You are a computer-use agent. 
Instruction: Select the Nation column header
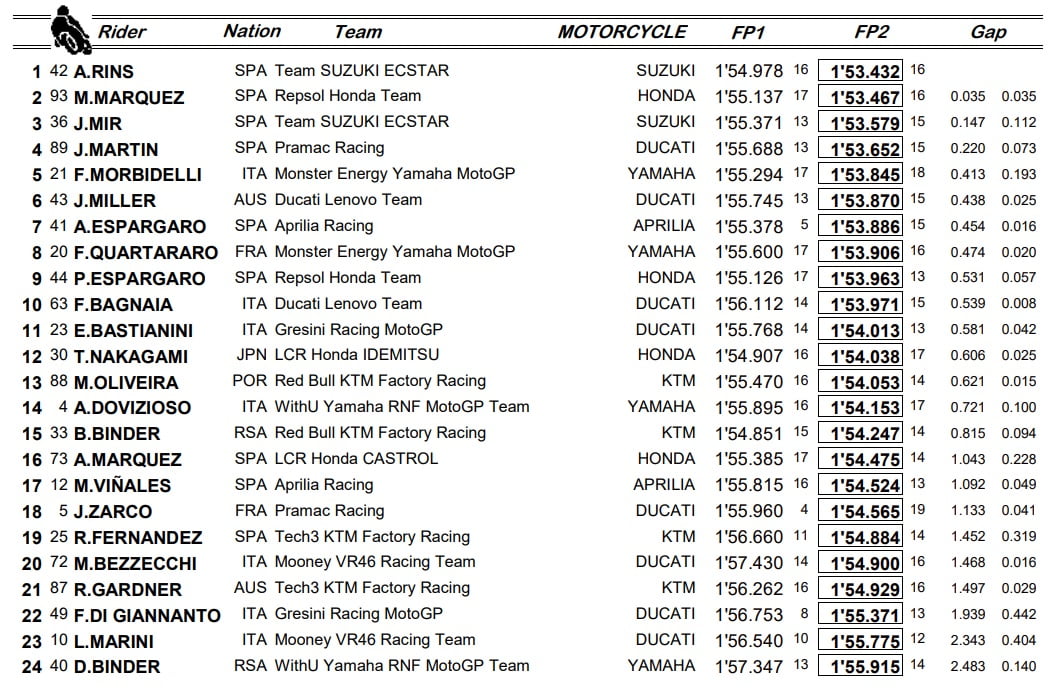pos(252,31)
